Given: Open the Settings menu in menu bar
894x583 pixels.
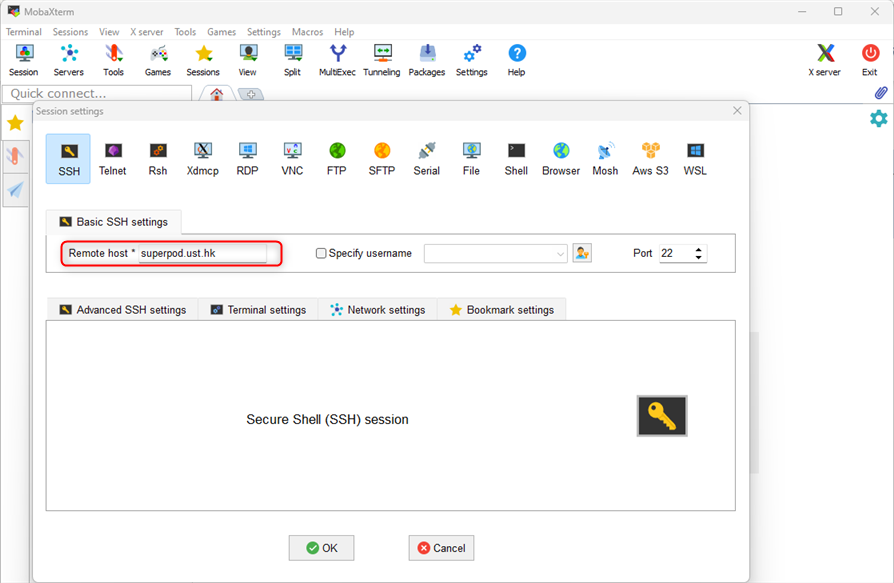Looking at the screenshot, I should pos(263,32).
